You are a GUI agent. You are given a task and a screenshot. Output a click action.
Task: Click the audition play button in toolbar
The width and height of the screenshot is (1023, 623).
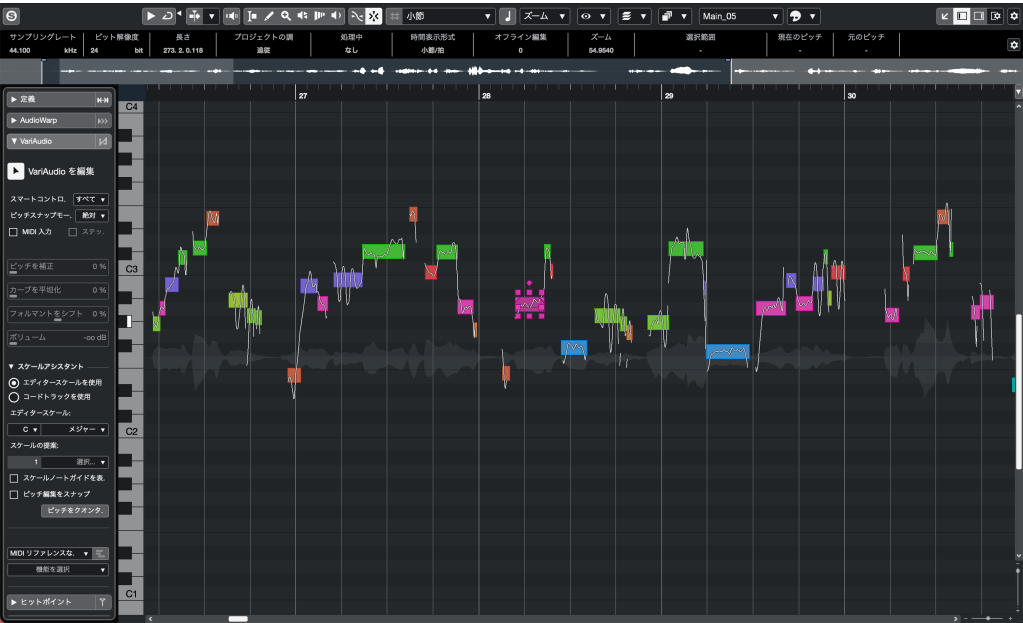150,16
